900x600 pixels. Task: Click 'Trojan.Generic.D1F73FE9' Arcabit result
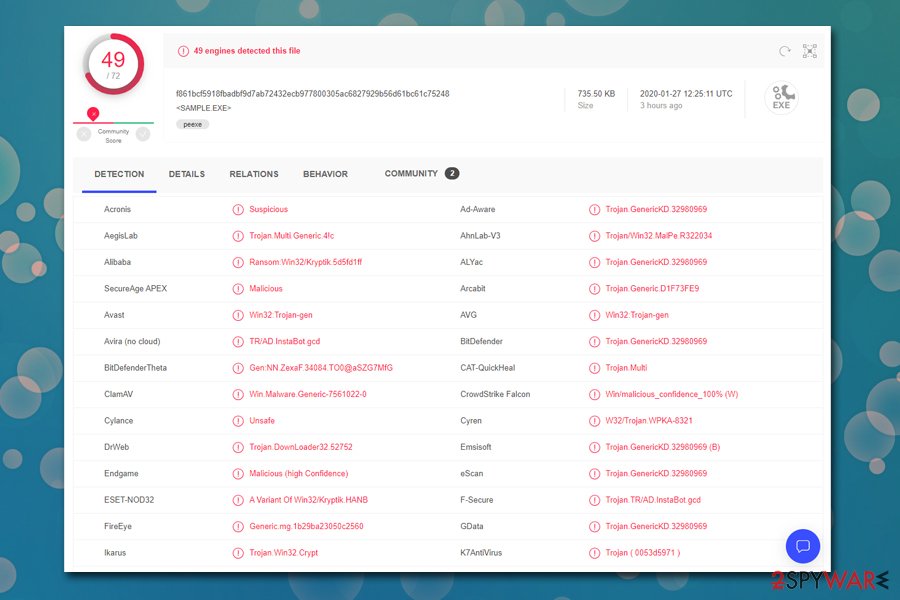point(652,288)
